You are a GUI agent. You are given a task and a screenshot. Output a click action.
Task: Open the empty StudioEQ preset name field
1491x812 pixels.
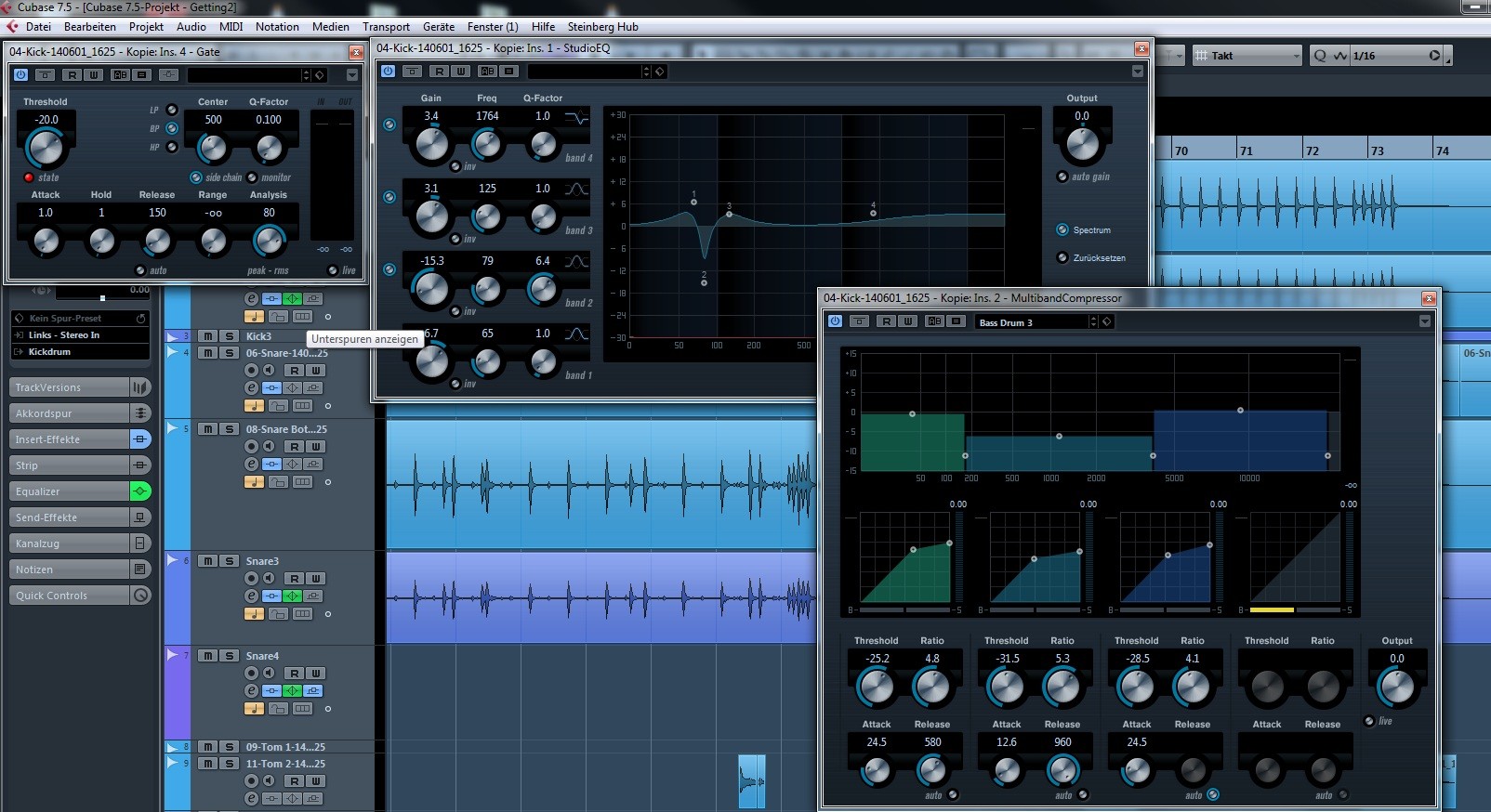click(x=584, y=71)
